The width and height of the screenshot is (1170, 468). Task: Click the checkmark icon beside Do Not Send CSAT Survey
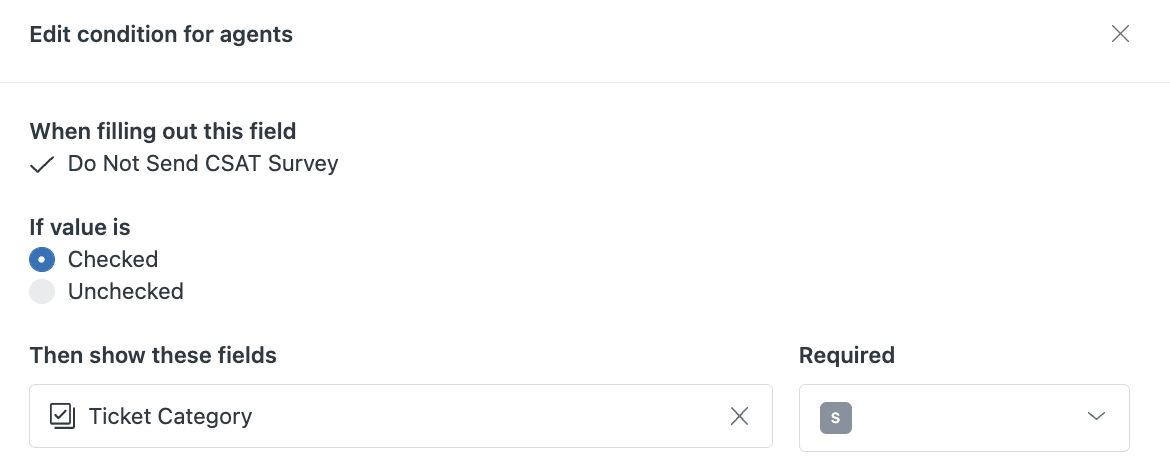[41, 165]
